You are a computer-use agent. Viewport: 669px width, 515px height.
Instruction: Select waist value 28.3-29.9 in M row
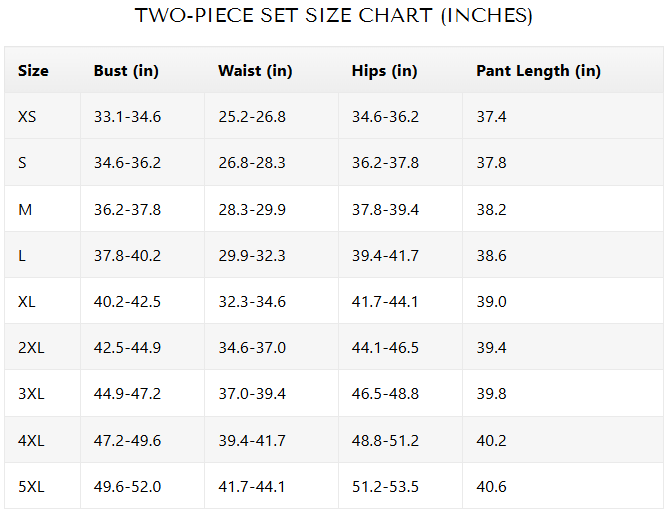click(252, 209)
